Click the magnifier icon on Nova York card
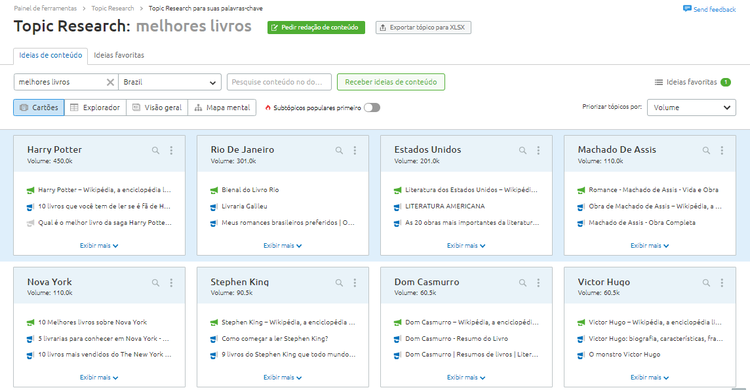Image resolution: width=750 pixels, height=390 pixels. click(x=155, y=283)
